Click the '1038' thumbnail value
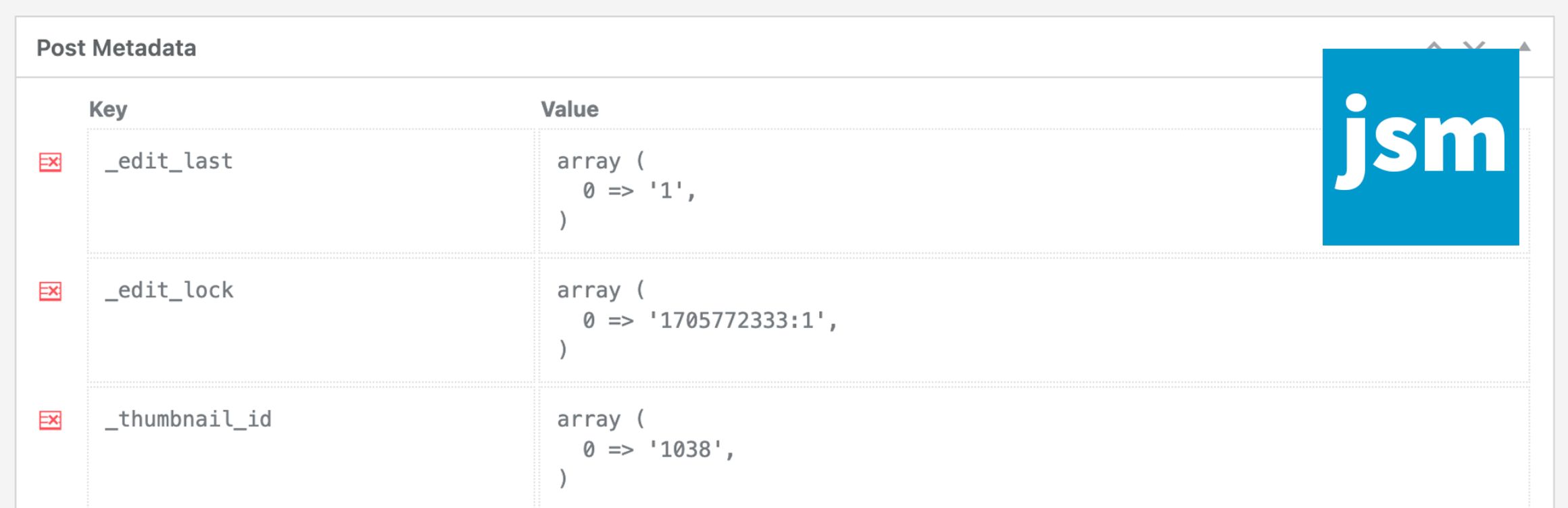The height and width of the screenshot is (508, 1568). [x=685, y=450]
